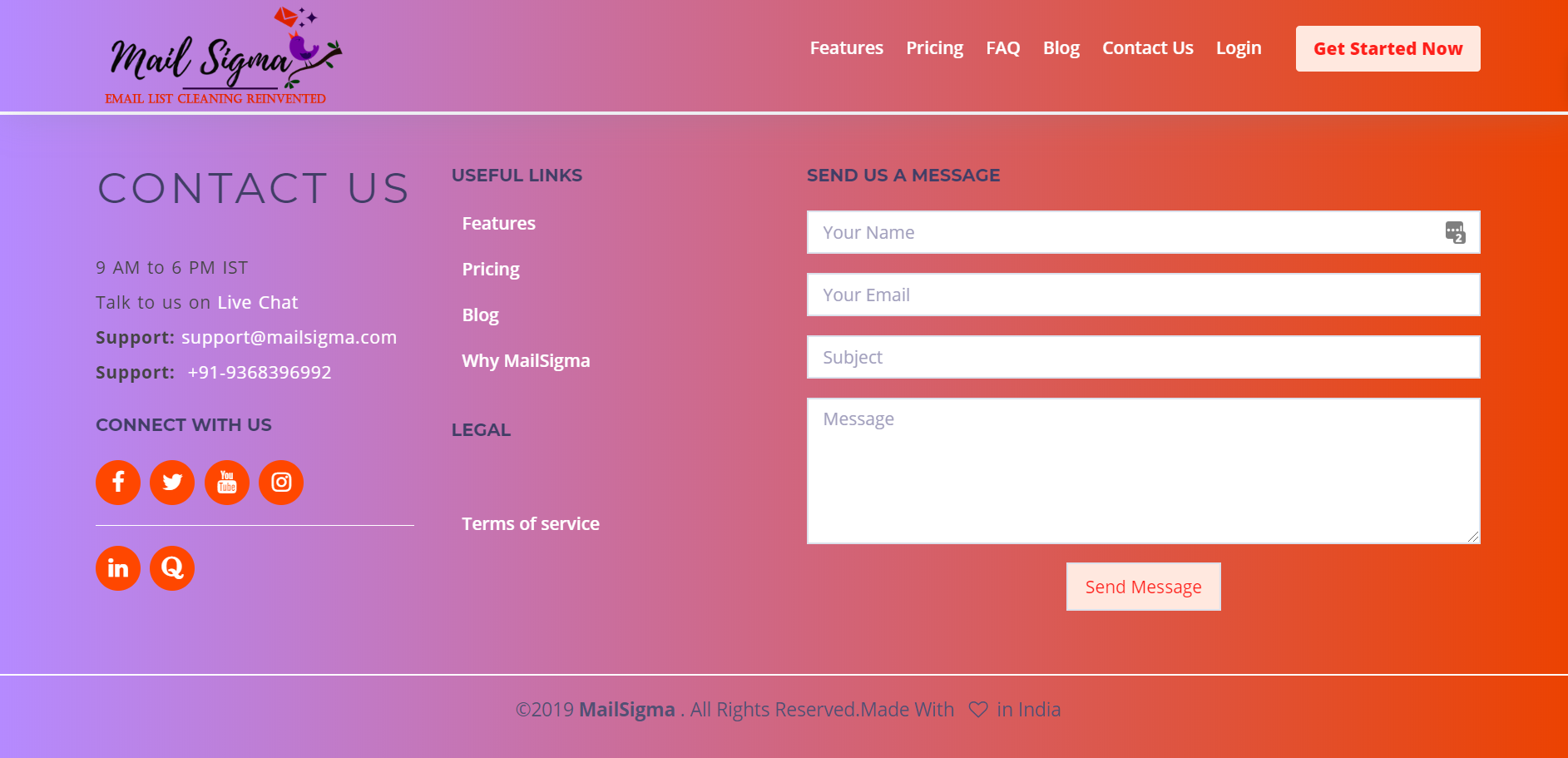
Task: Open Blog under Useful Links
Action: tap(481, 315)
